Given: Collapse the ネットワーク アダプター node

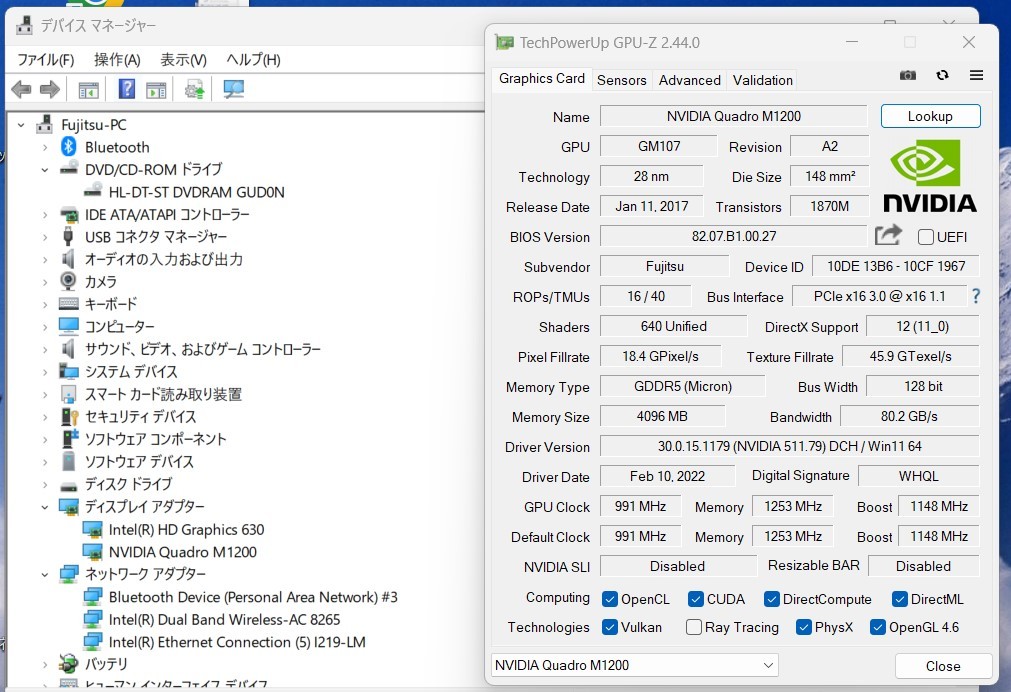Looking at the screenshot, I should point(44,575).
